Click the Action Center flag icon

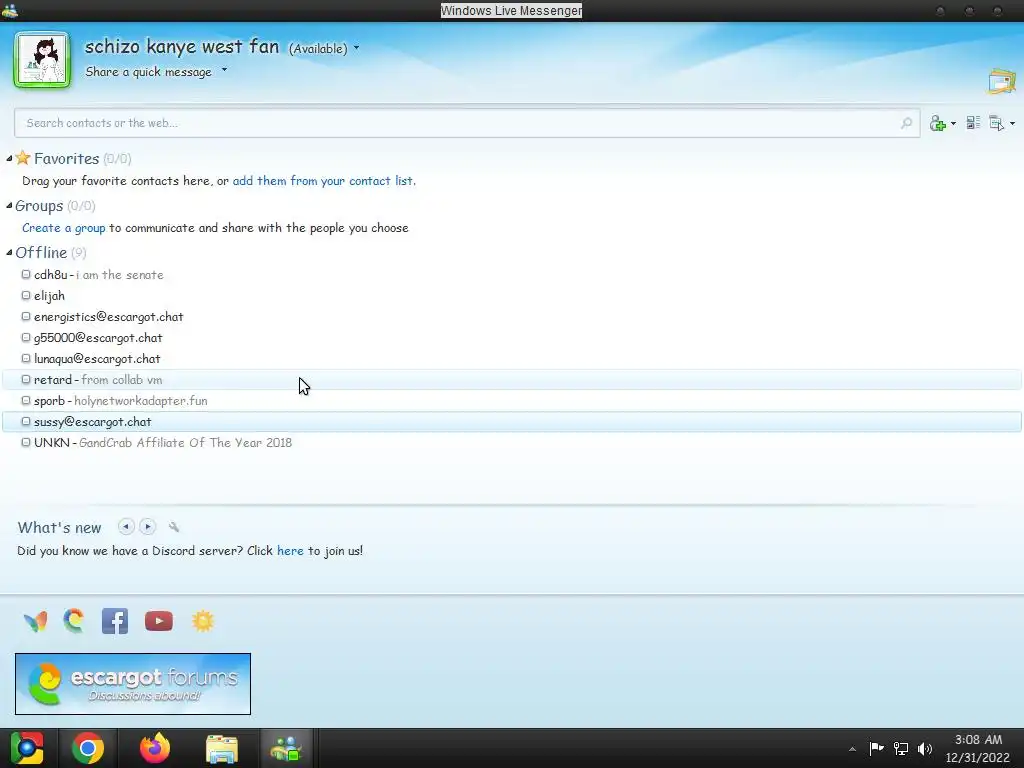point(876,748)
